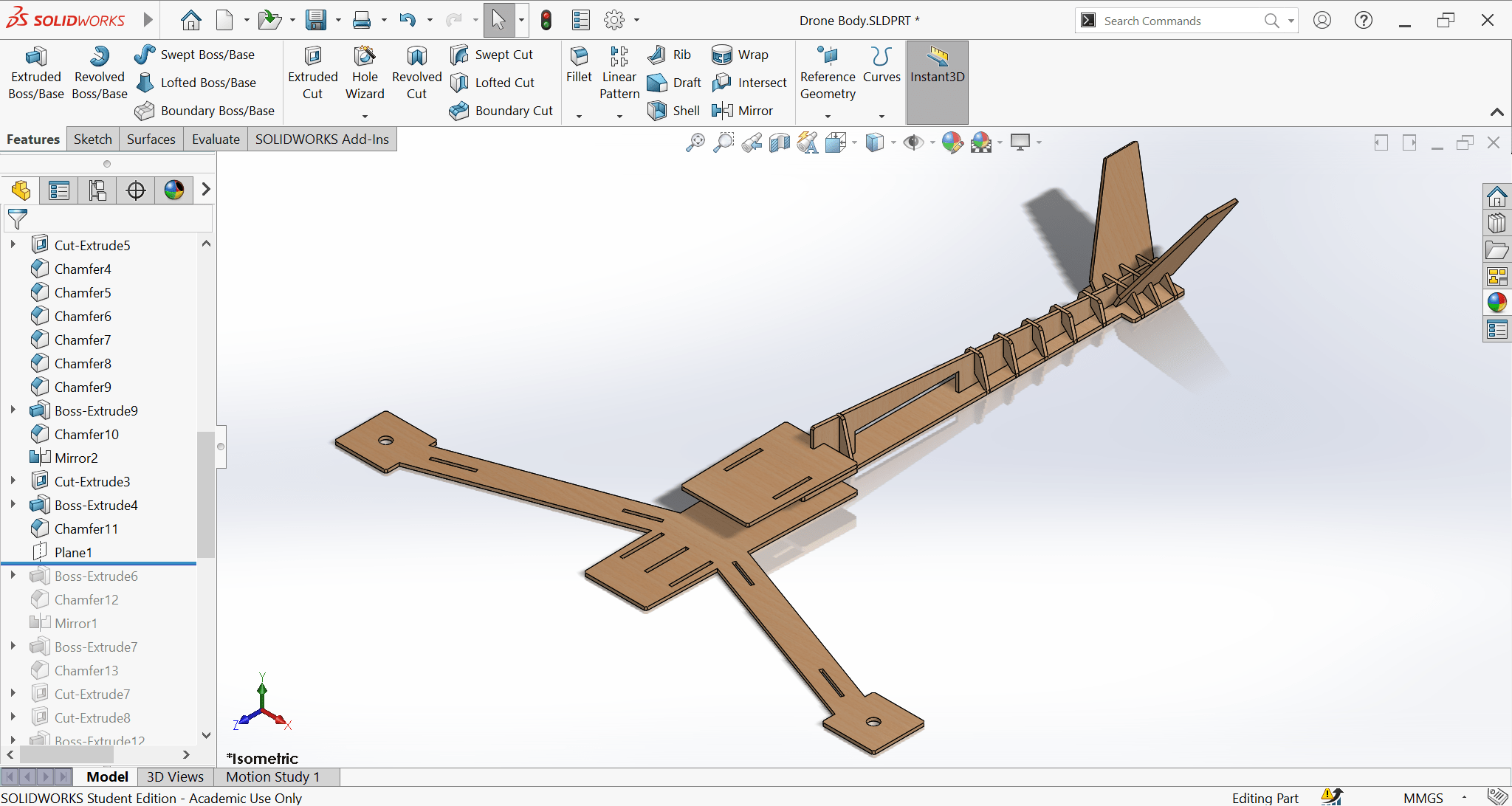Click the Save icon
This screenshot has height=806, width=1512.
(316, 21)
